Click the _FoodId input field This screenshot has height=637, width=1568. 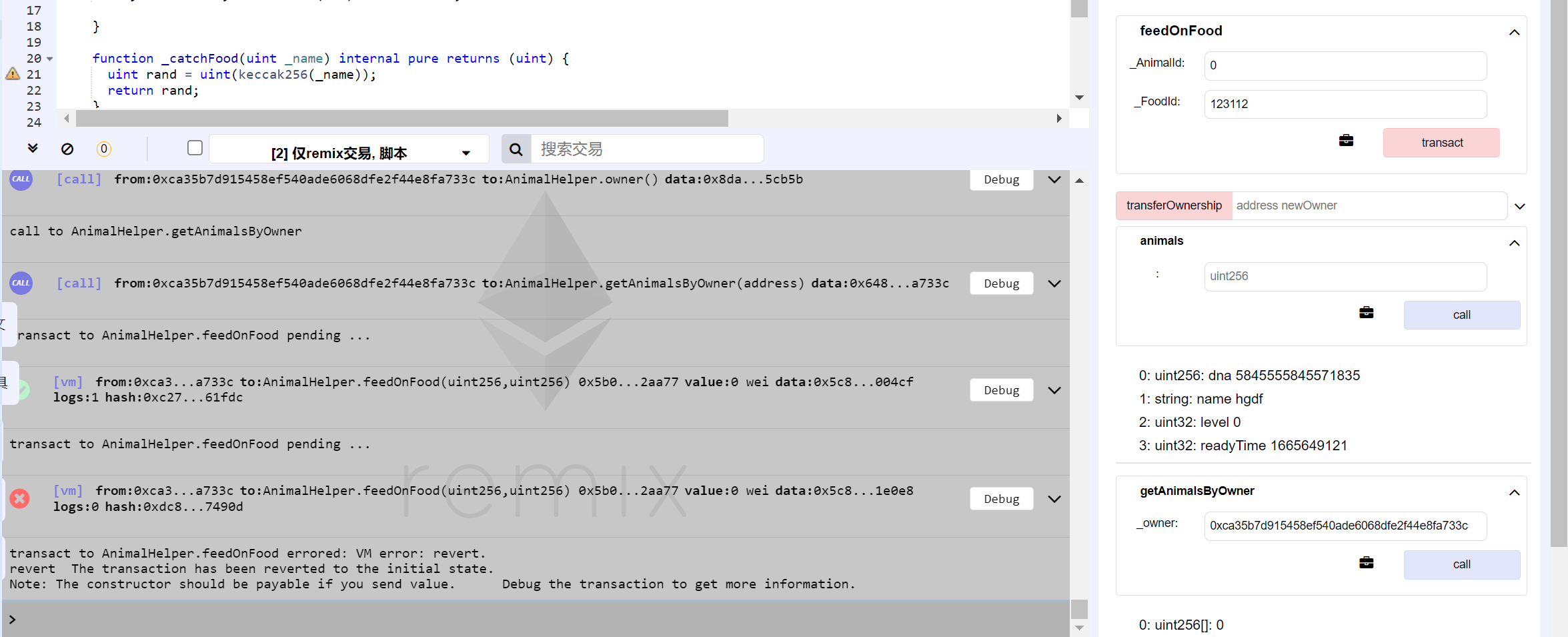(1345, 104)
